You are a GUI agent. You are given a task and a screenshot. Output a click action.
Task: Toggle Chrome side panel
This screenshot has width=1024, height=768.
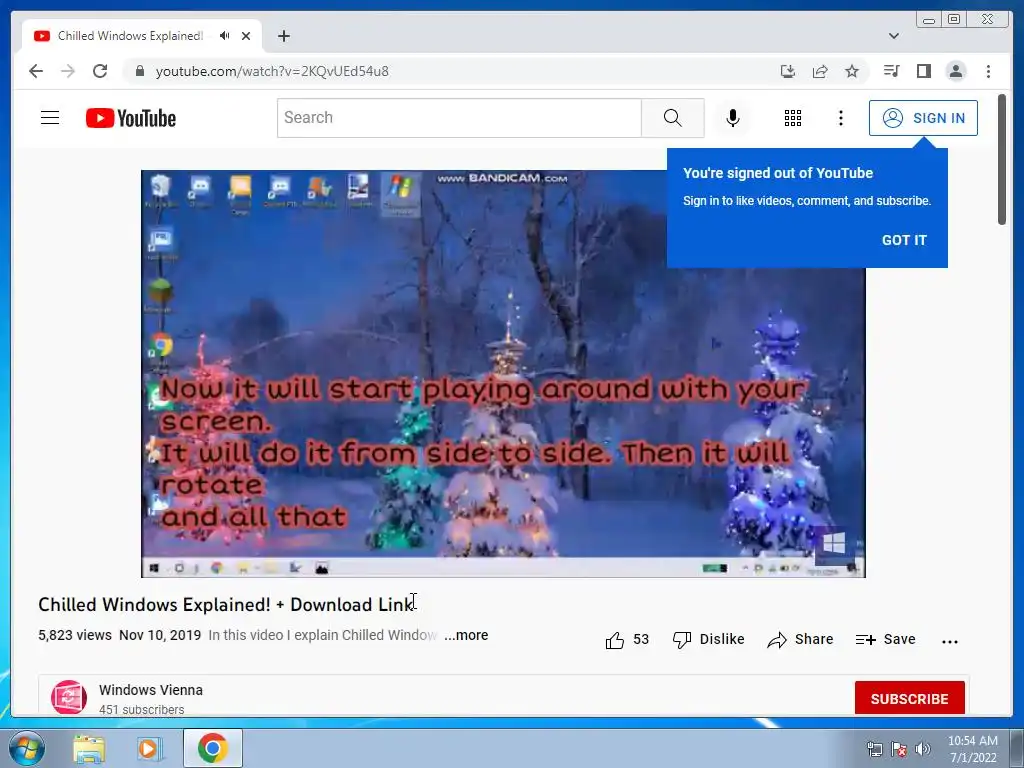pos(923,71)
